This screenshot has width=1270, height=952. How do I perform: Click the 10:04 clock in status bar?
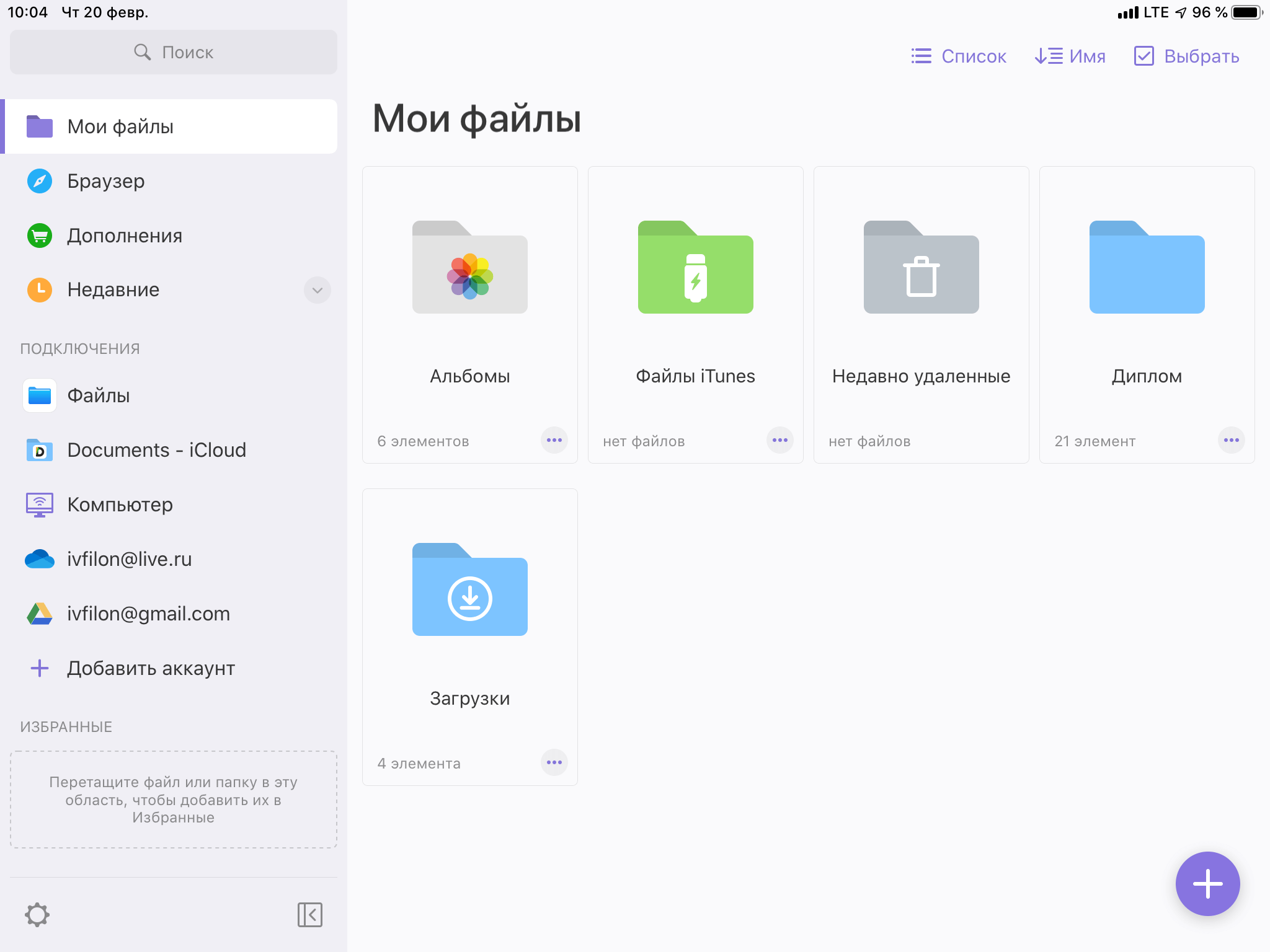27,12
